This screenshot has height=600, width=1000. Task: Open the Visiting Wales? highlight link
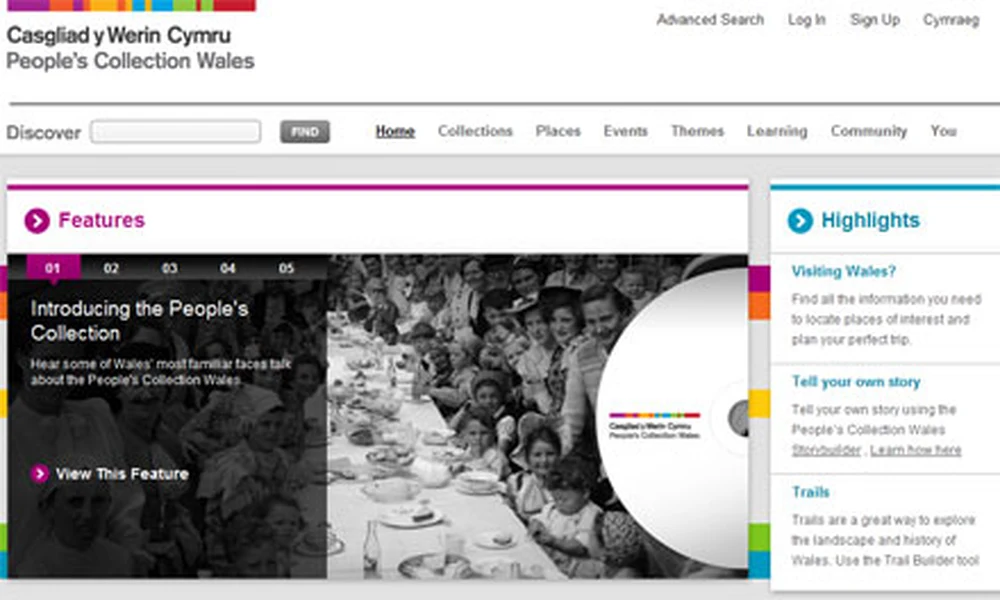tap(843, 272)
